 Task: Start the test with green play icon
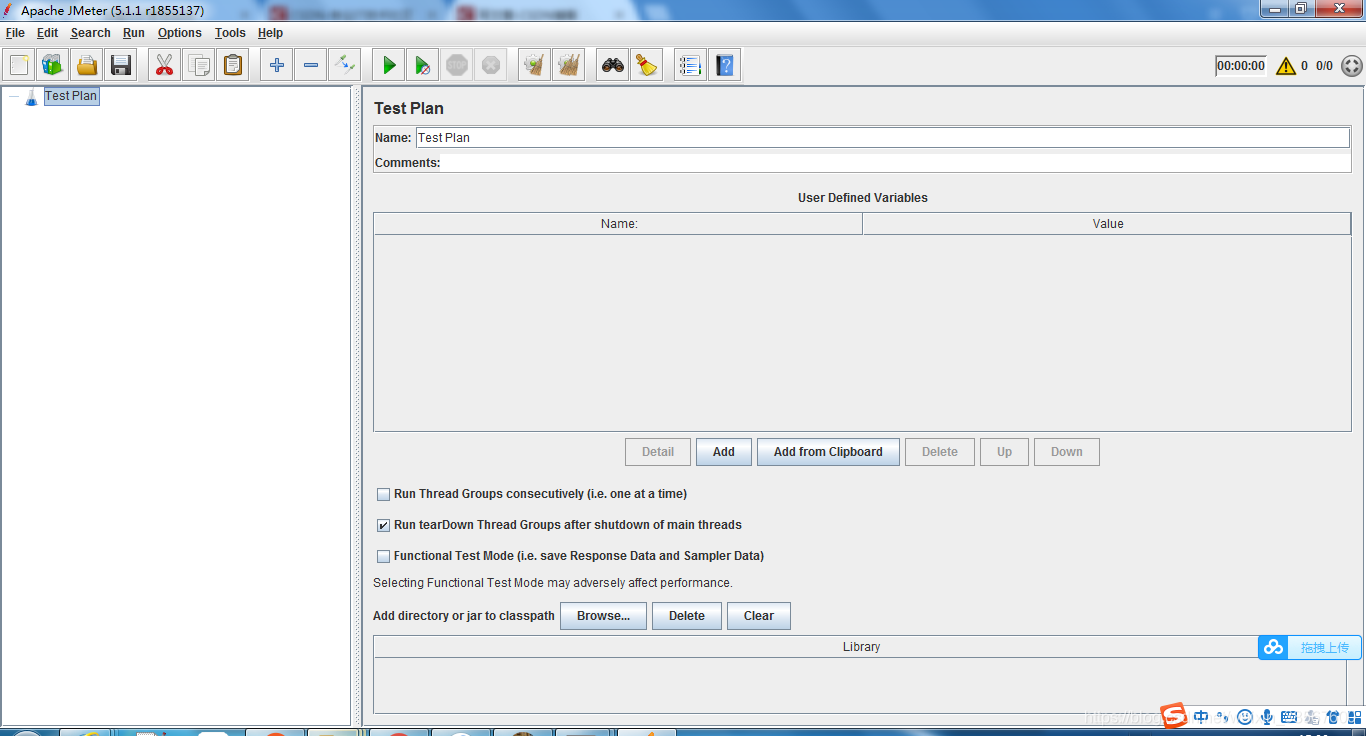pos(389,66)
